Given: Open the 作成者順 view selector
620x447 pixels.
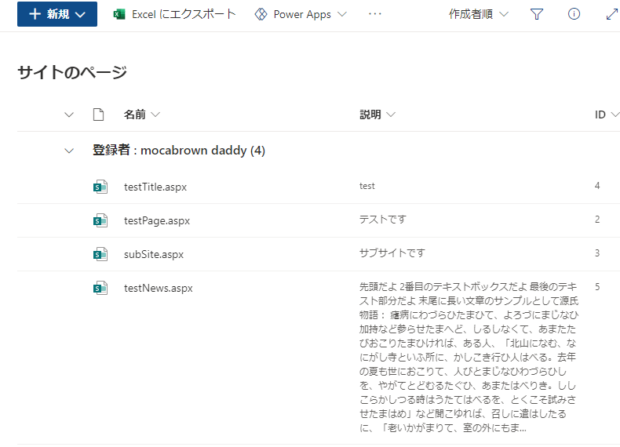Looking at the screenshot, I should click(478, 14).
